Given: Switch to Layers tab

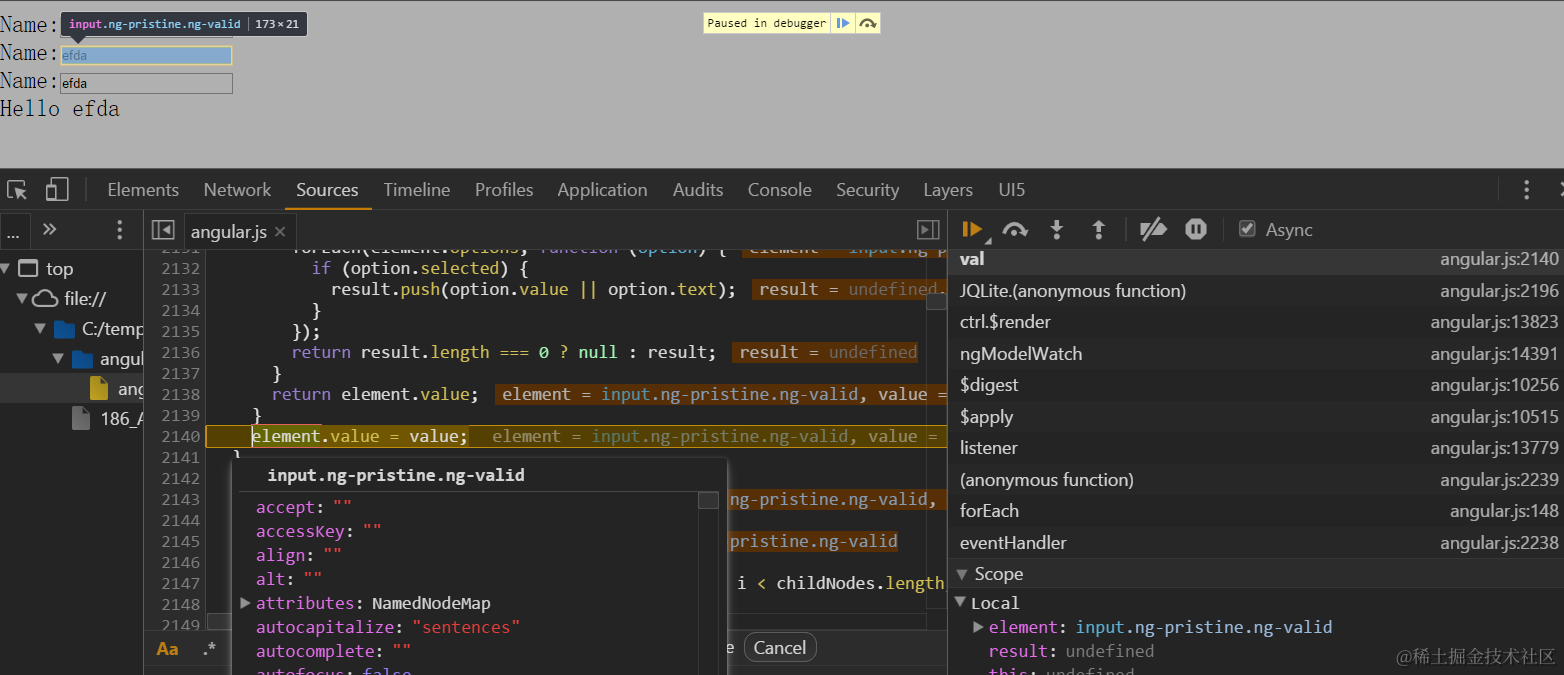Looking at the screenshot, I should 948,190.
